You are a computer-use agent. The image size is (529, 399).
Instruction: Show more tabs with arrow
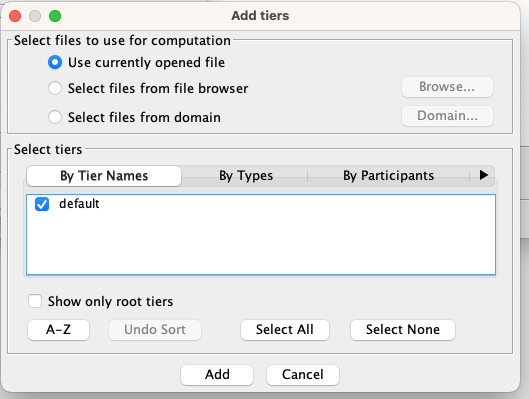(x=483, y=175)
